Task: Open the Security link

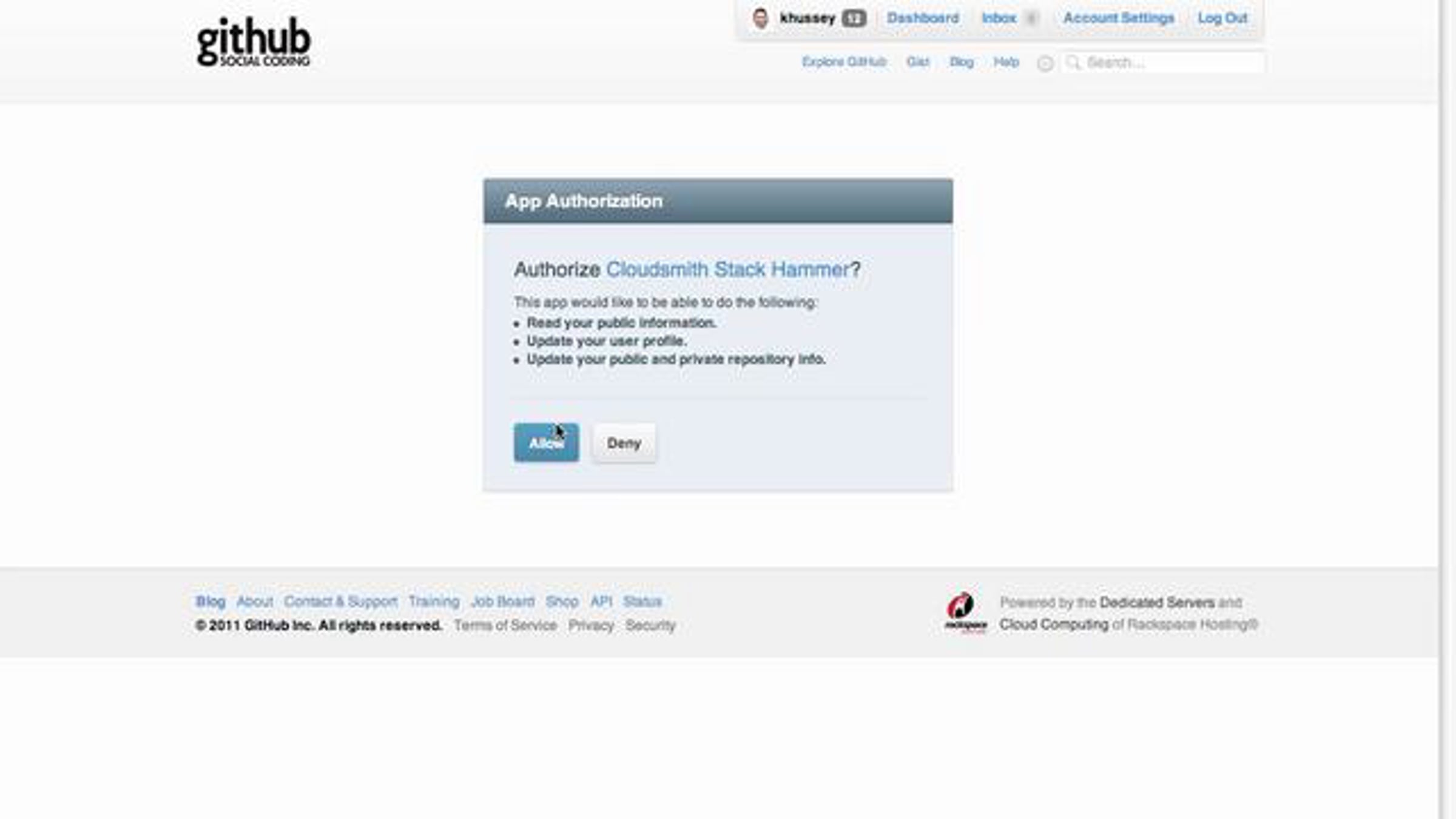Action: tap(650, 625)
